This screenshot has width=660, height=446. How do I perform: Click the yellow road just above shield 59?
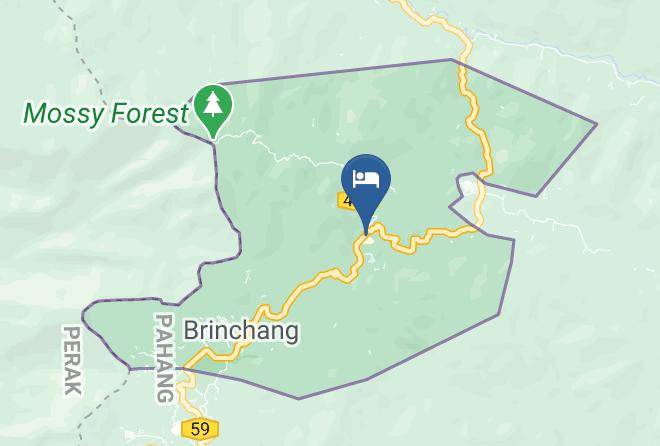[185, 400]
